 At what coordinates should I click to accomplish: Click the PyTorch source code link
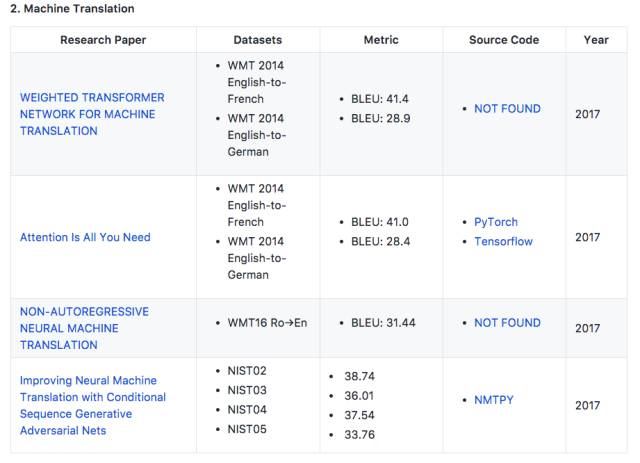click(x=496, y=222)
